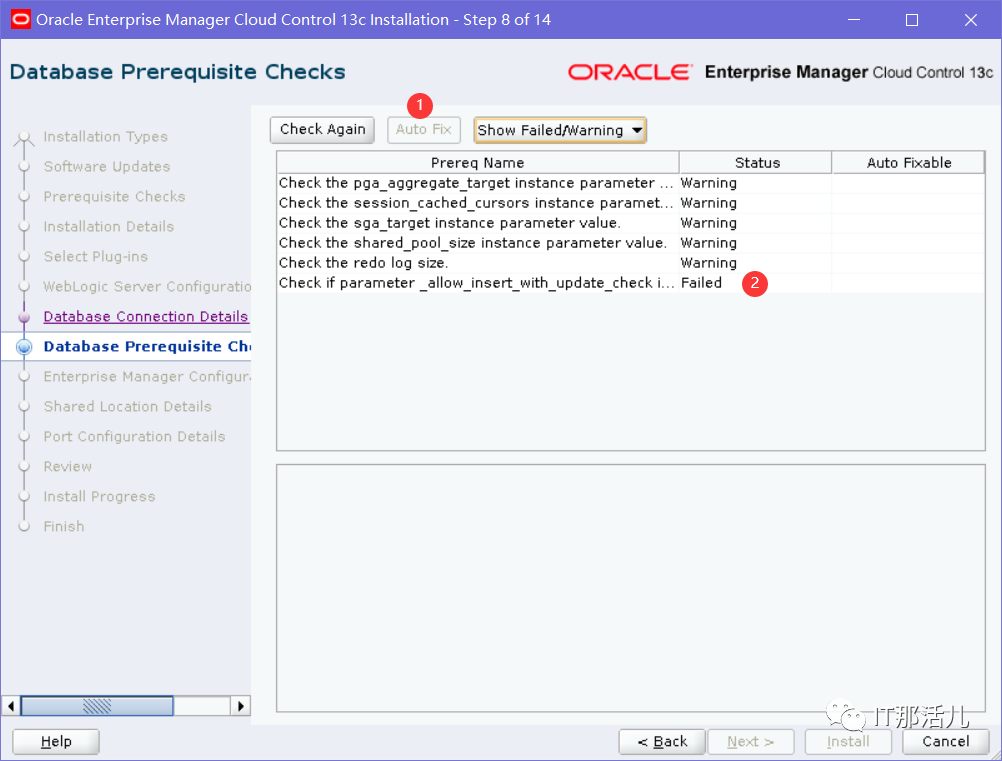Click Prerequisite Checks step in sidebar
Screen dimensions: 1002x761
[114, 197]
